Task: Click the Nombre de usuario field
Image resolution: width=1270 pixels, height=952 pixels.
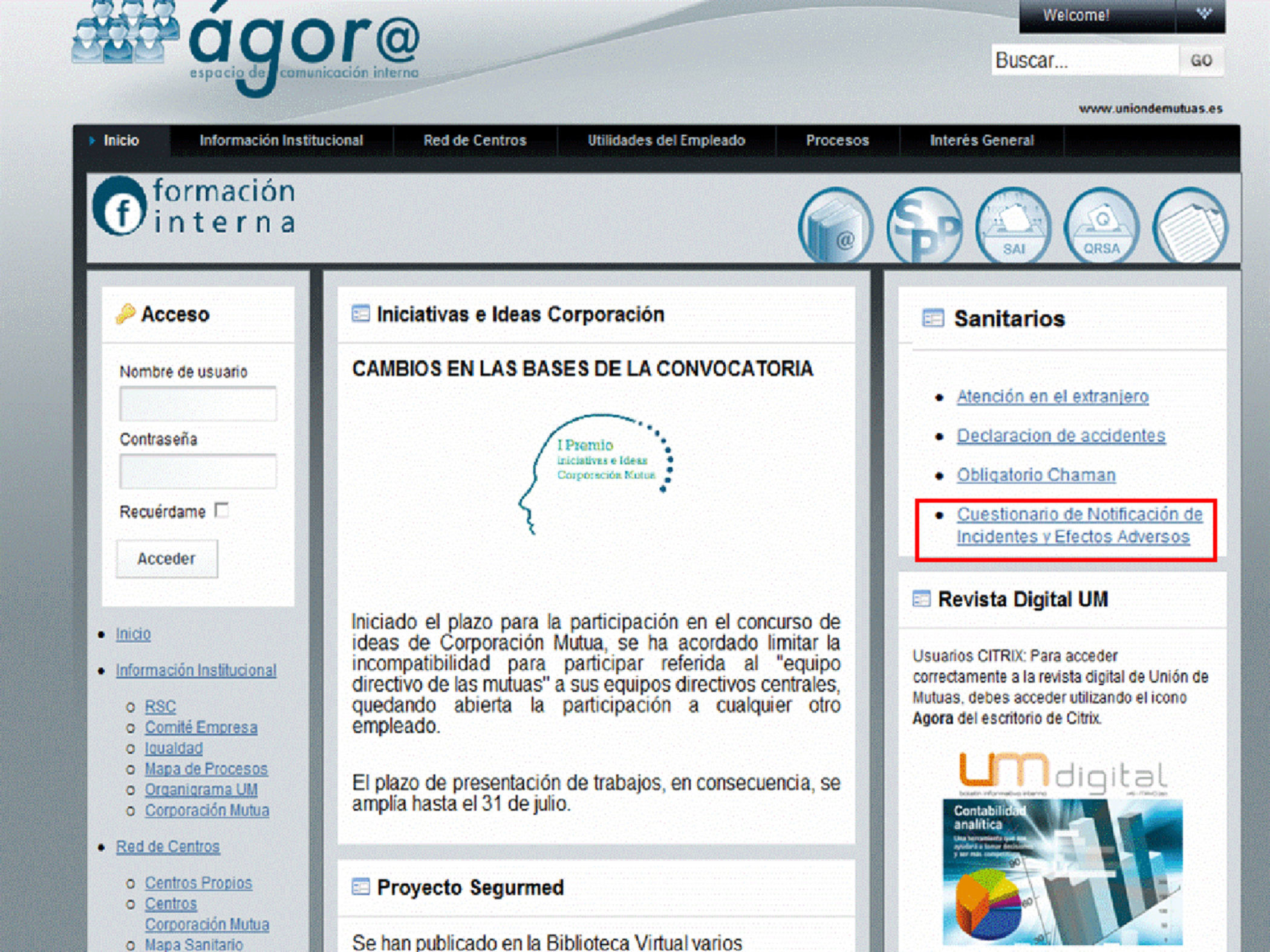Action: coord(198,404)
